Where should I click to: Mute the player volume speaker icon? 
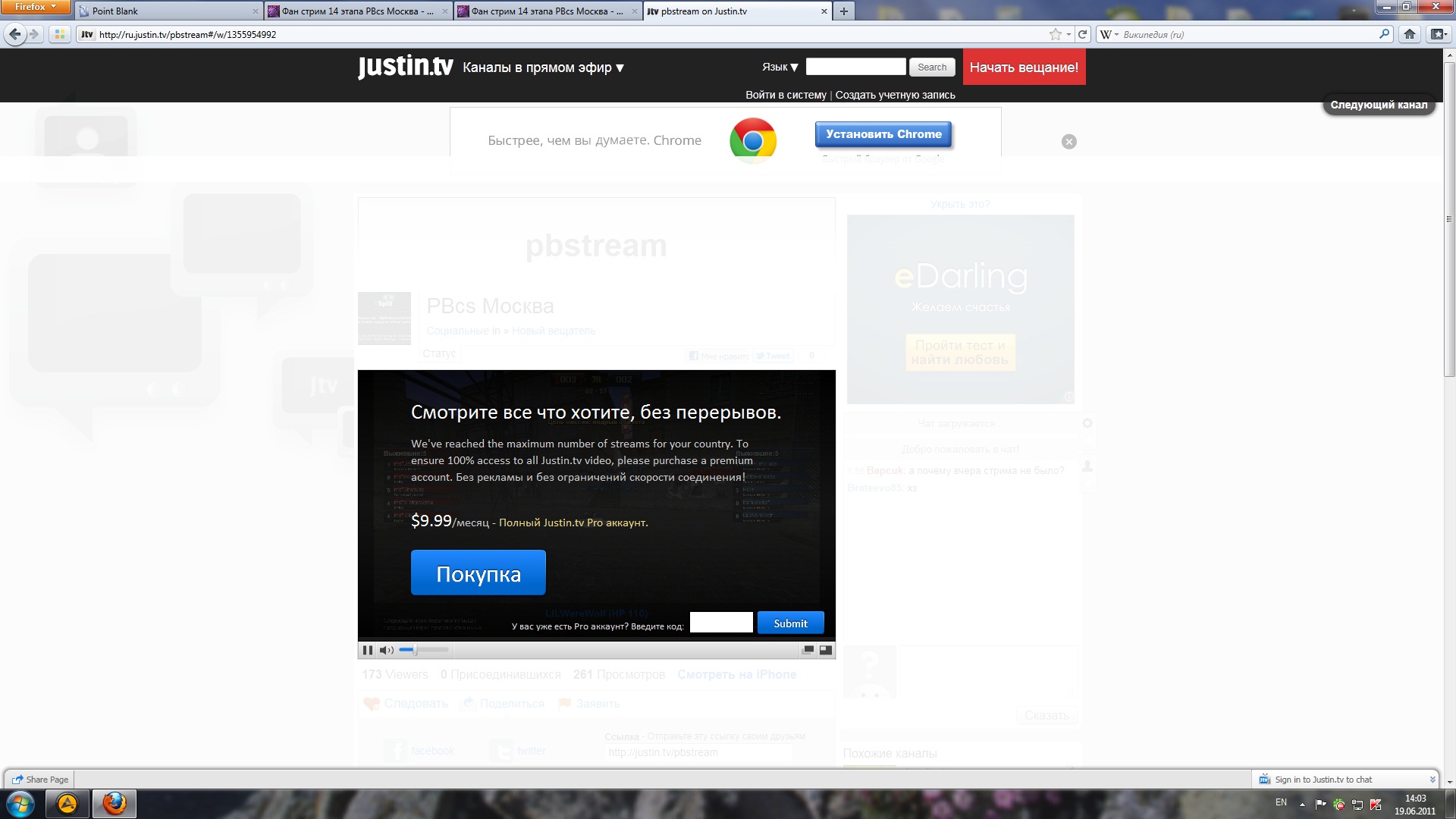click(x=386, y=650)
